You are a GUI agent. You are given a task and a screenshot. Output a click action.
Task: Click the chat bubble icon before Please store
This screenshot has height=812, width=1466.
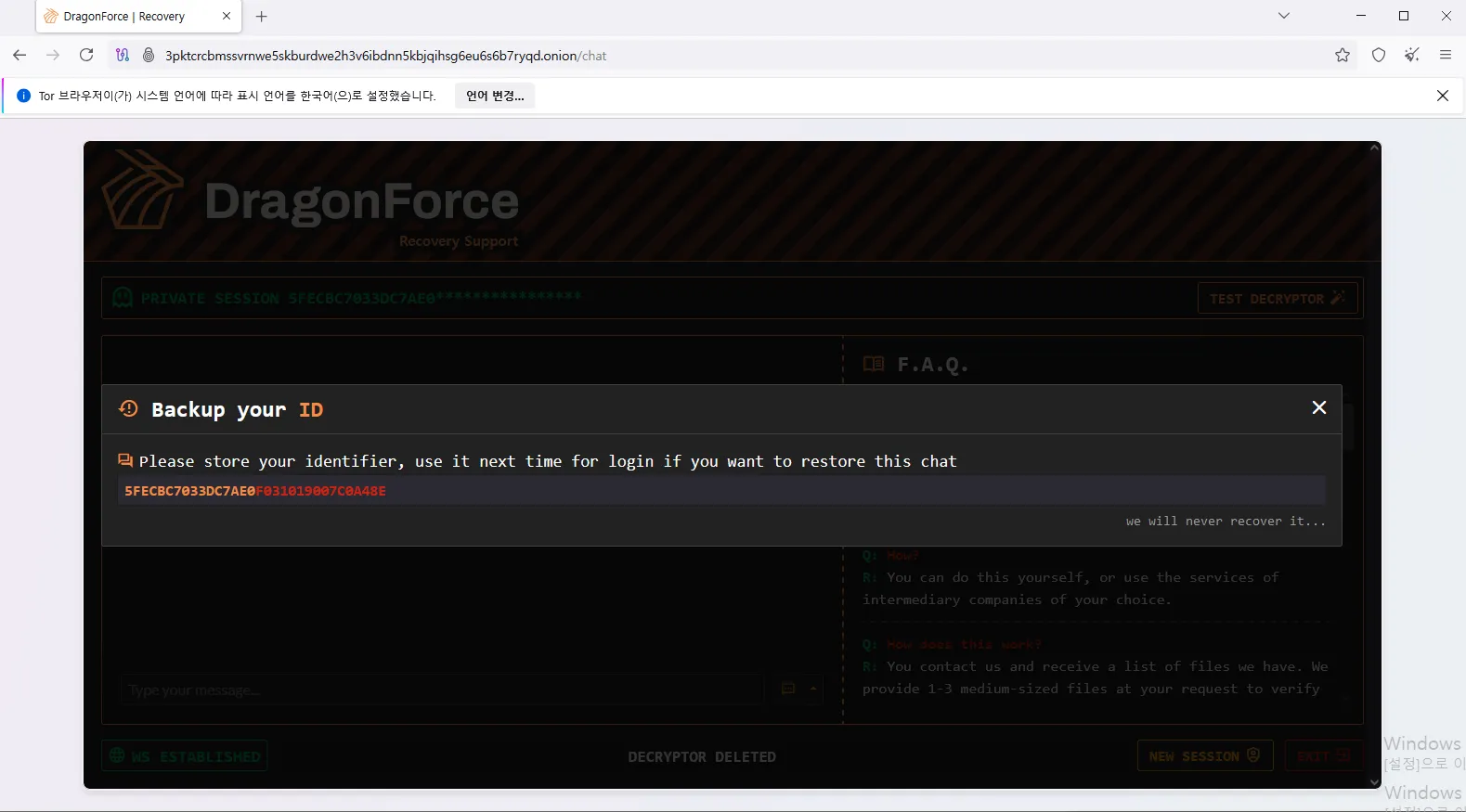125,460
